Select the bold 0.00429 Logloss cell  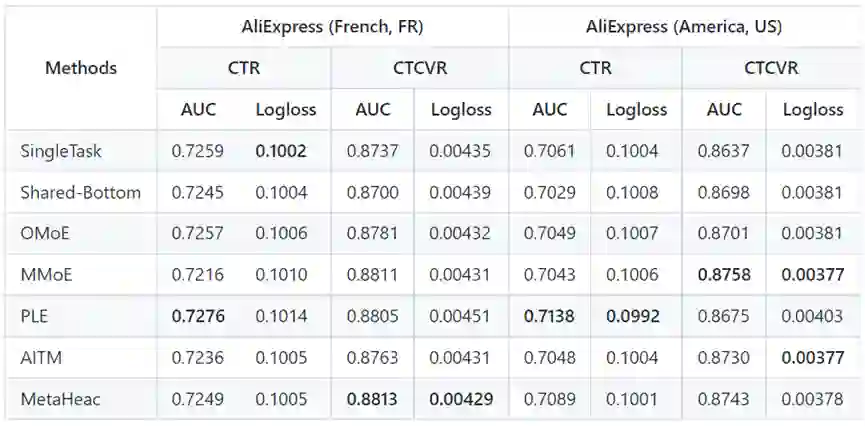pos(461,399)
